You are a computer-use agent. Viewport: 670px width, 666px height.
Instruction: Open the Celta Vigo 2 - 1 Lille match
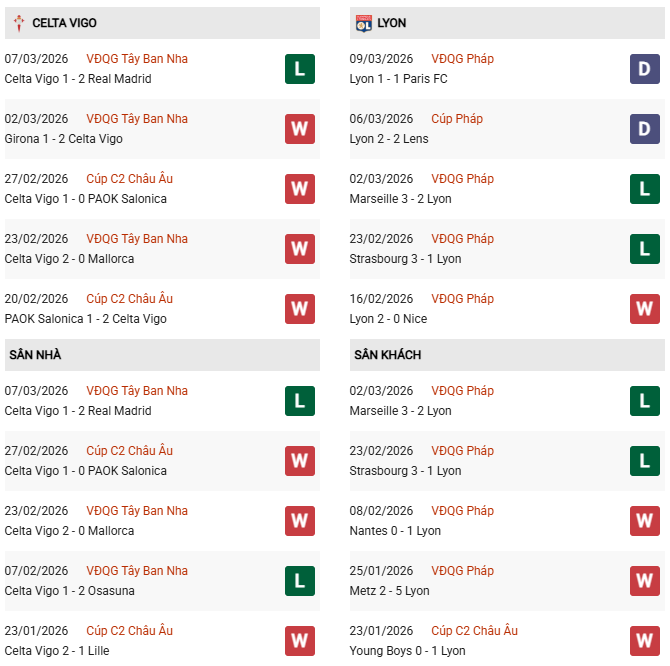57,651
